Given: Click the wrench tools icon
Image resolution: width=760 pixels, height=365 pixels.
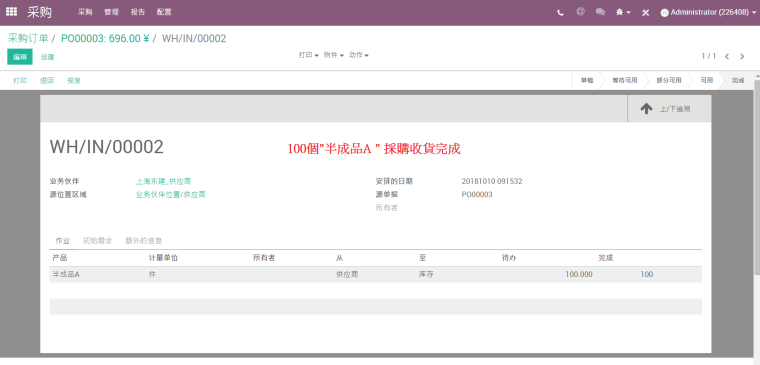Looking at the screenshot, I should tap(645, 13).
